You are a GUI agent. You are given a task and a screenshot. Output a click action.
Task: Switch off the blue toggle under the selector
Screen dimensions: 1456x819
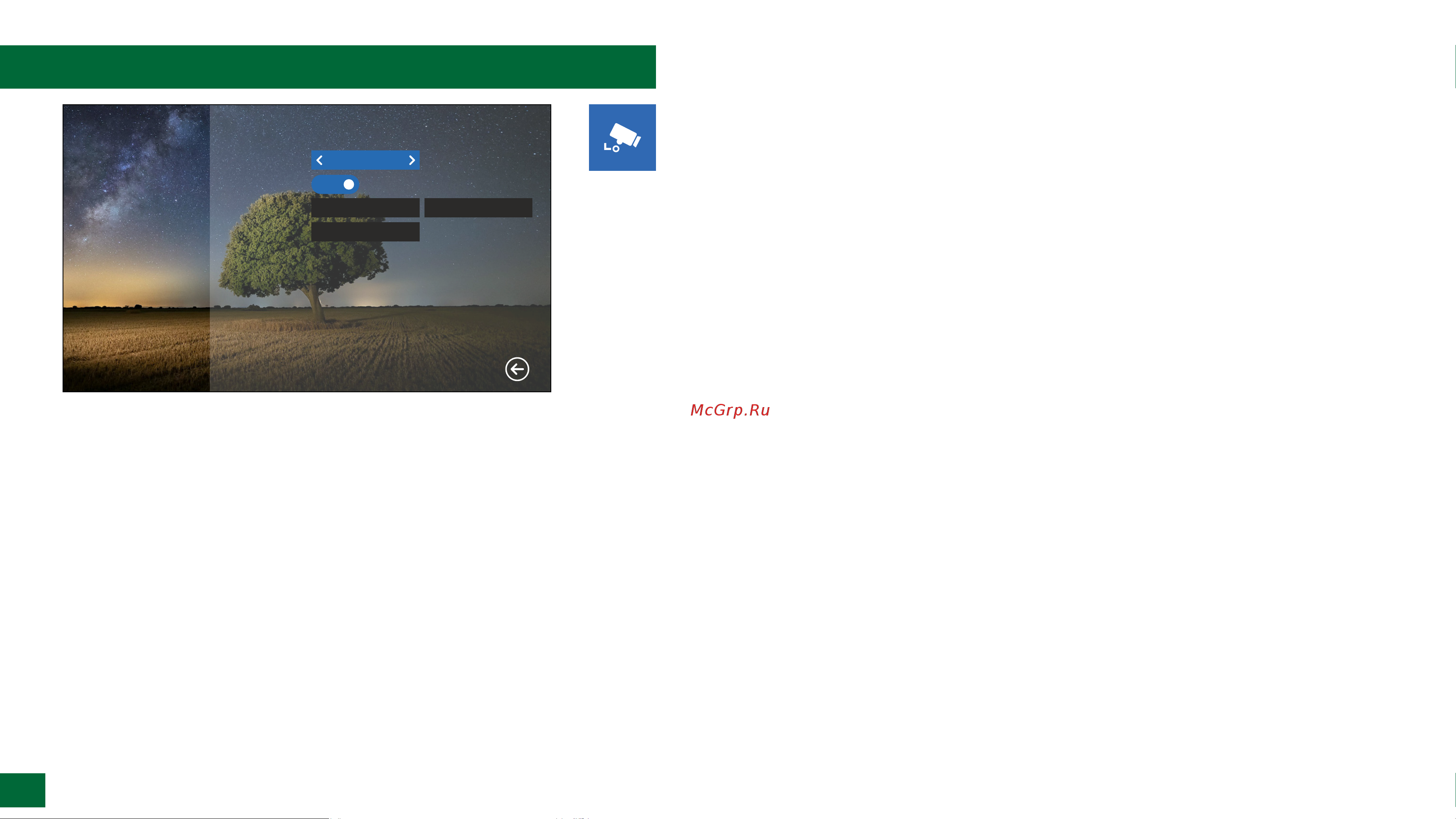tap(335, 184)
